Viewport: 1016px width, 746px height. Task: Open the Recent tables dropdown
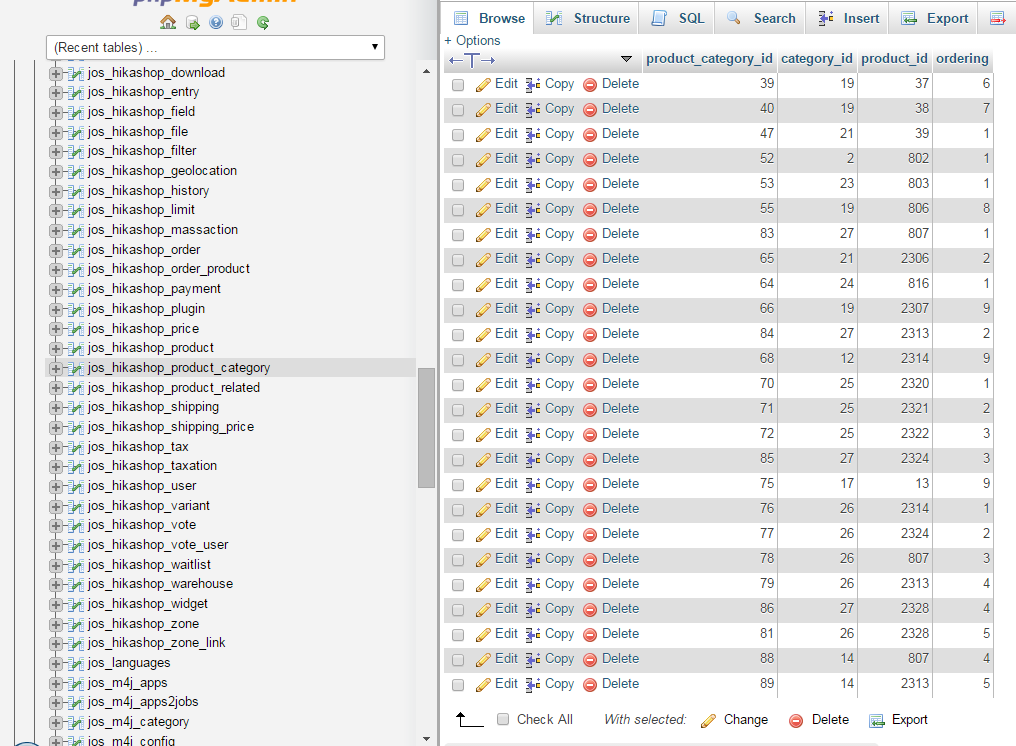(x=215, y=47)
